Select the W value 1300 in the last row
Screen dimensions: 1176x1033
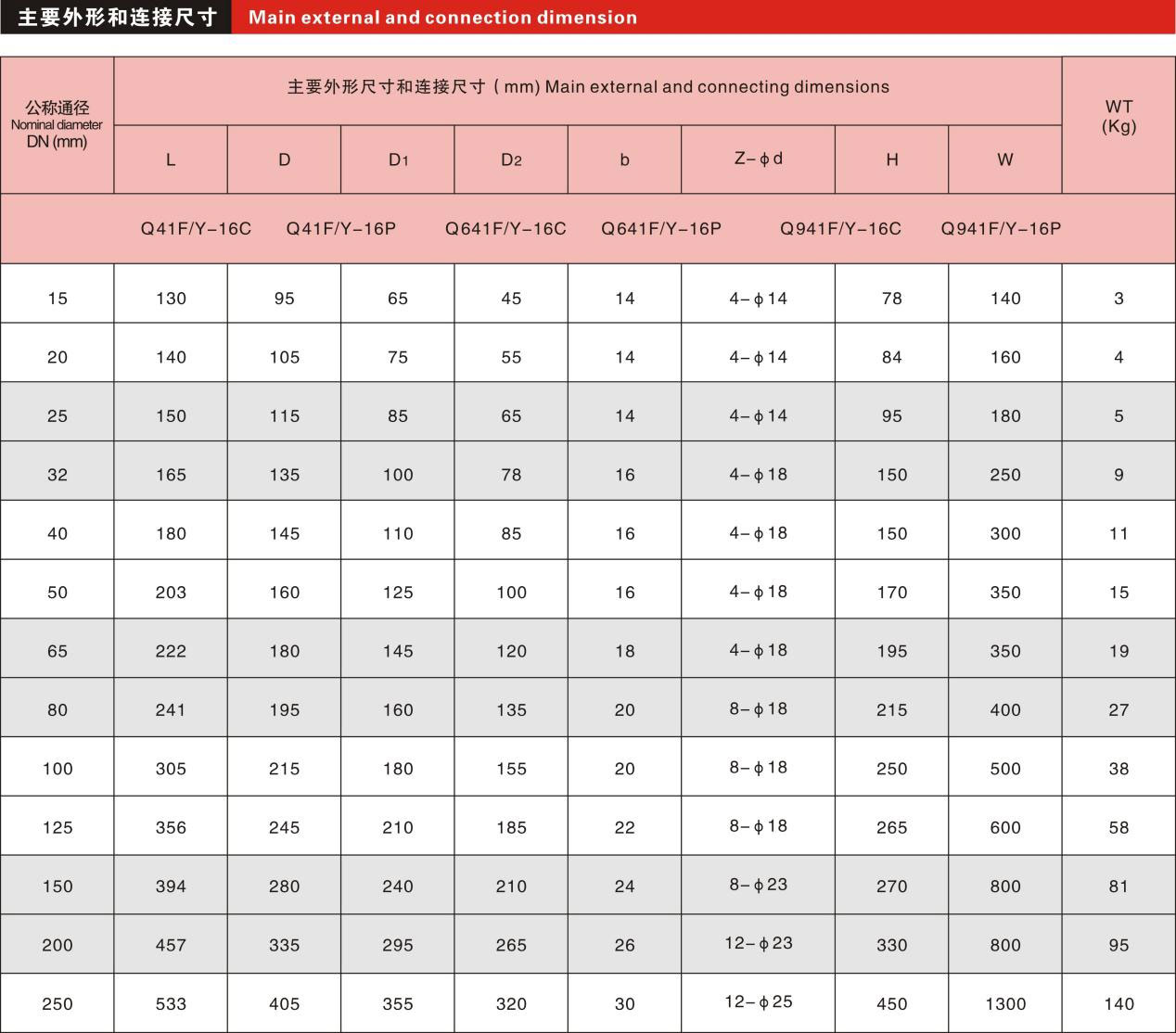(x=1005, y=1004)
